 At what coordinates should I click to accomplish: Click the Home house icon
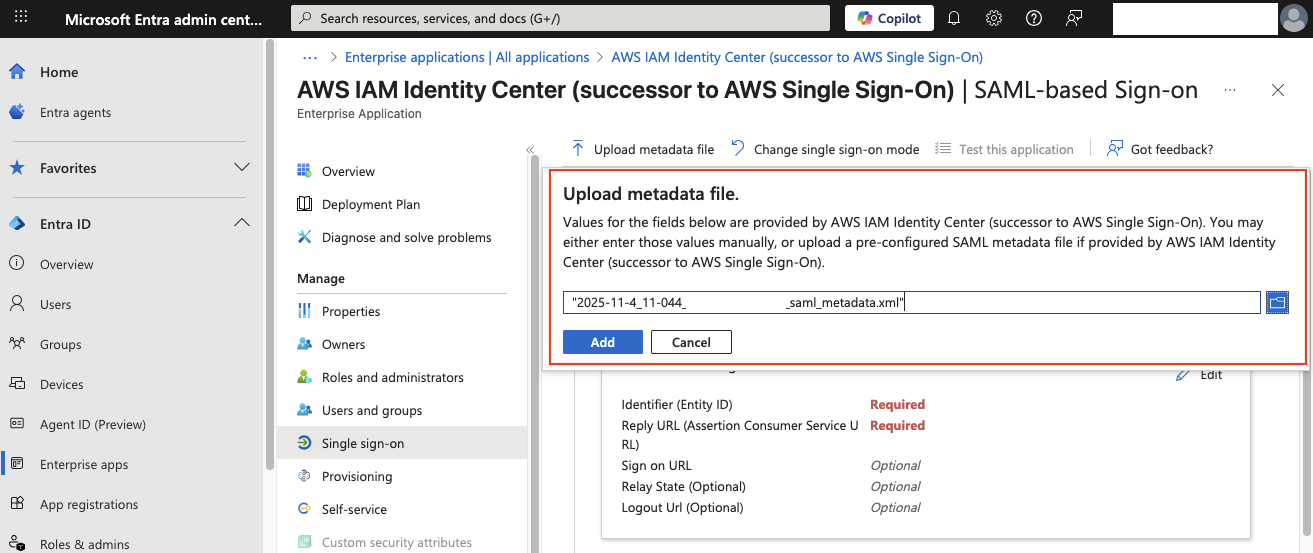(17, 72)
